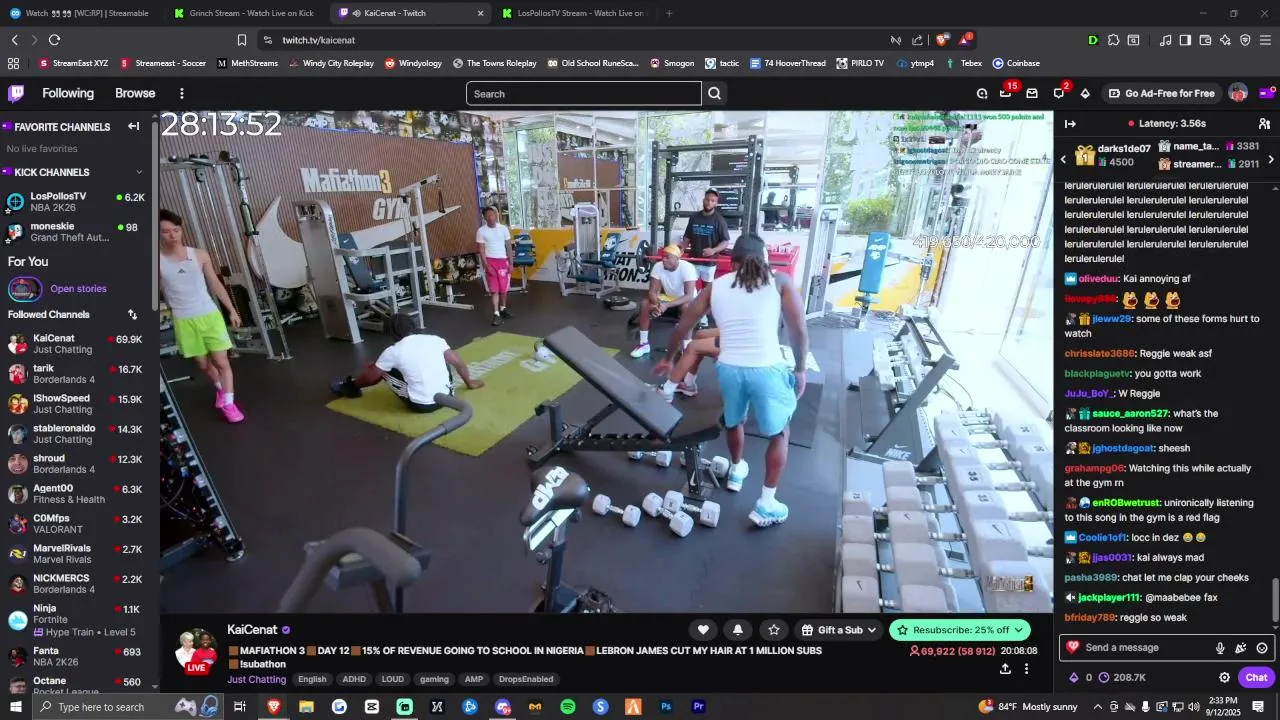Open the Just Chatting category link
This screenshot has height=720, width=1280.
click(257, 679)
